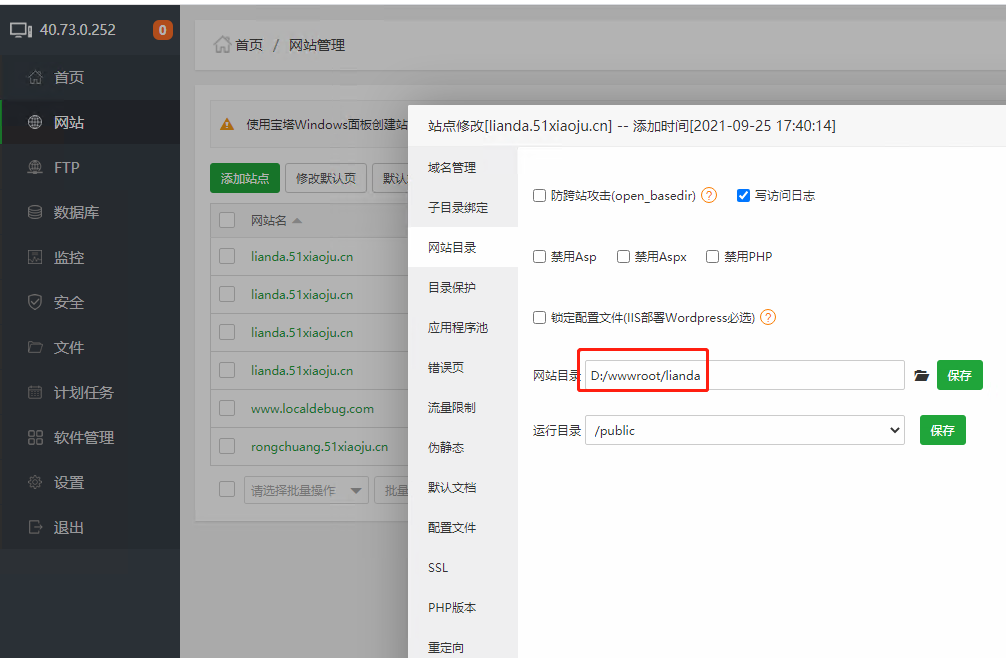Browse folder icon for 网站目录 path

[x=921, y=375]
